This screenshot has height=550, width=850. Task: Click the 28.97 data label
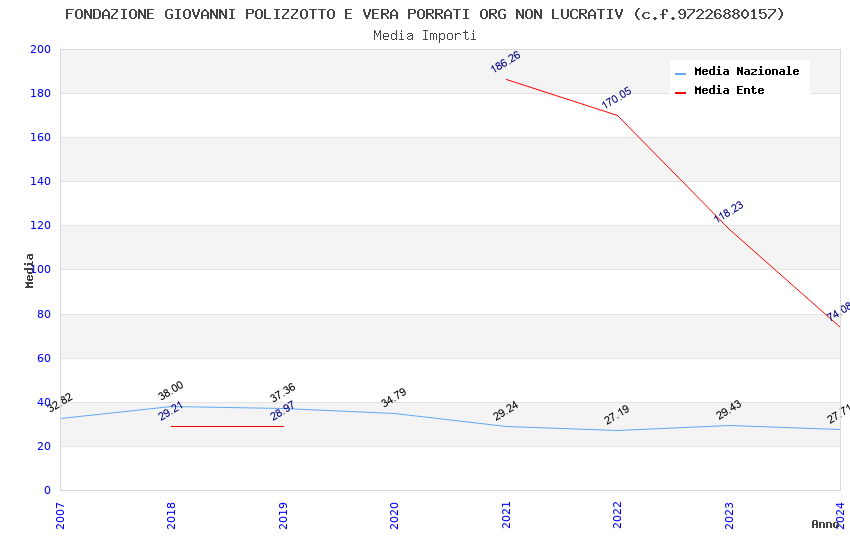282,411
